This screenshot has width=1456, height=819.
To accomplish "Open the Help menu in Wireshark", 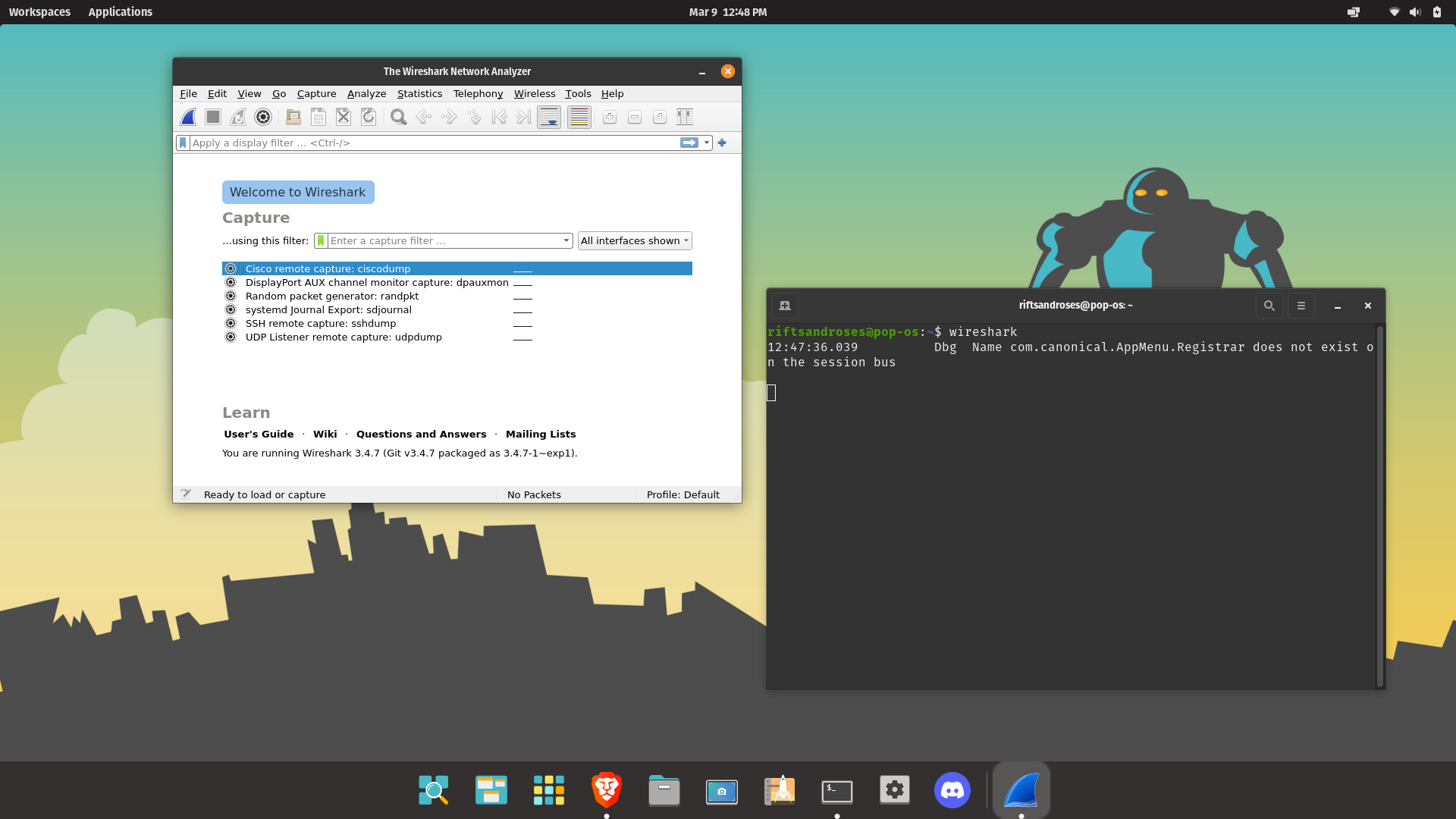I will (x=612, y=93).
